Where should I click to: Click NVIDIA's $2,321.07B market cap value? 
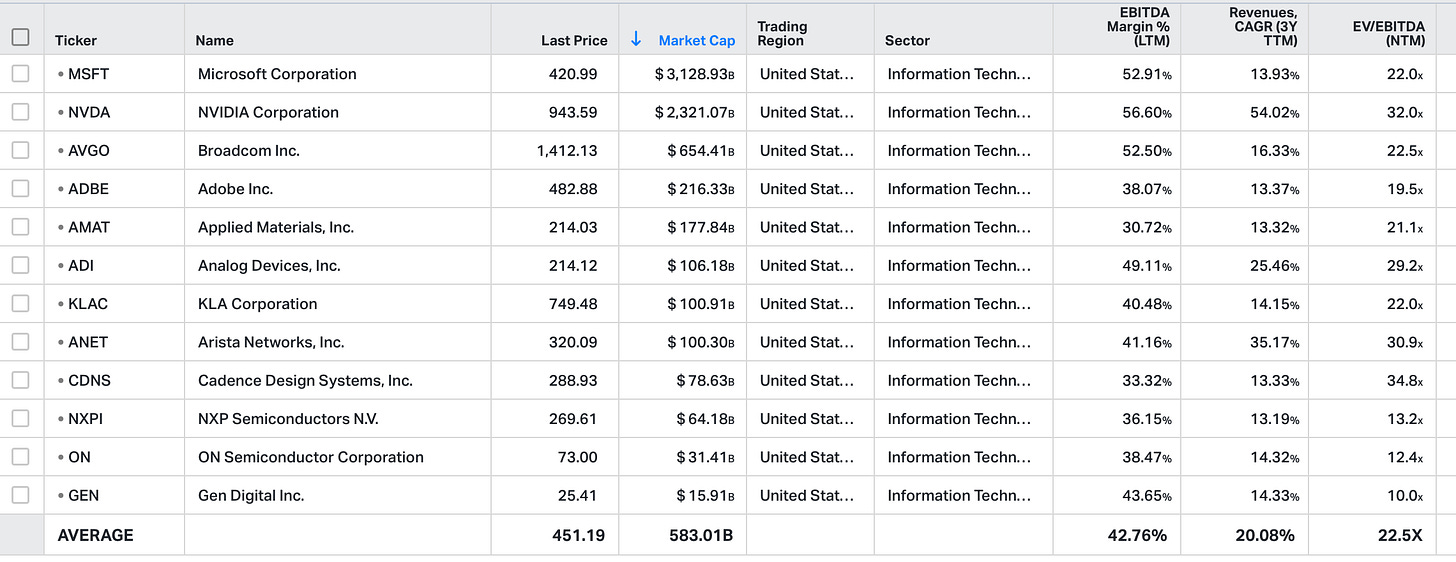point(695,112)
